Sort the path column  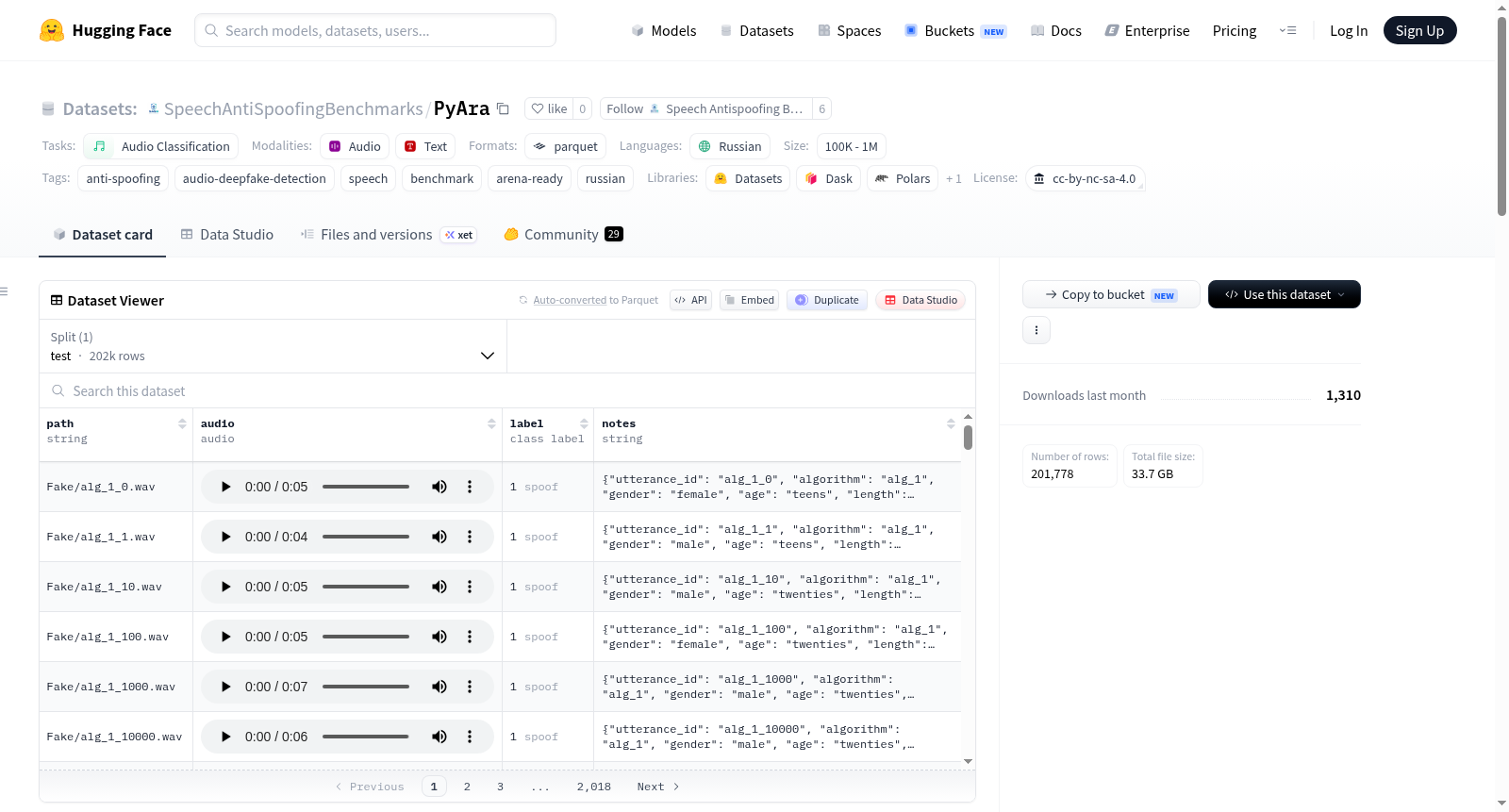pyautogui.click(x=182, y=424)
